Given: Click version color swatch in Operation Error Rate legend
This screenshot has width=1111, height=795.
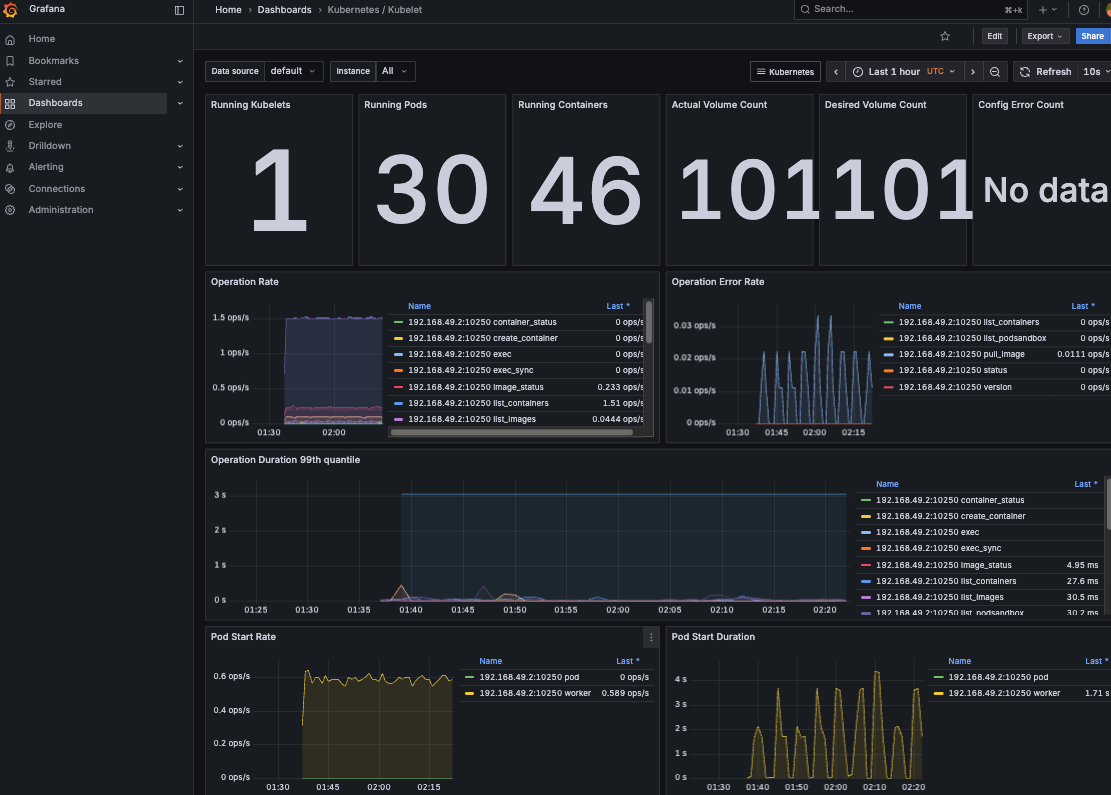Looking at the screenshot, I should pos(889,388).
